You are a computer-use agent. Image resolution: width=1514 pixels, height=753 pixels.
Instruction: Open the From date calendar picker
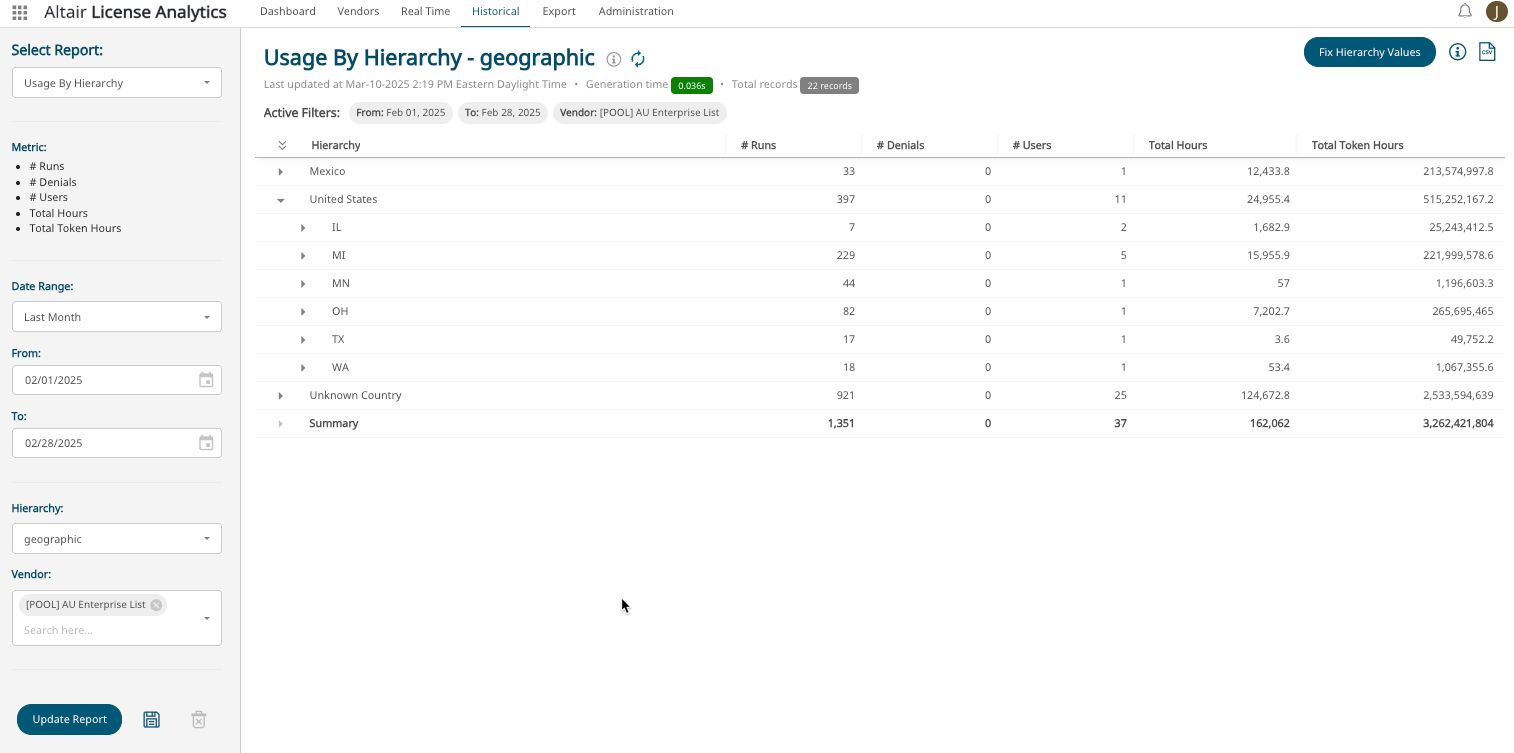pyautogui.click(x=206, y=380)
